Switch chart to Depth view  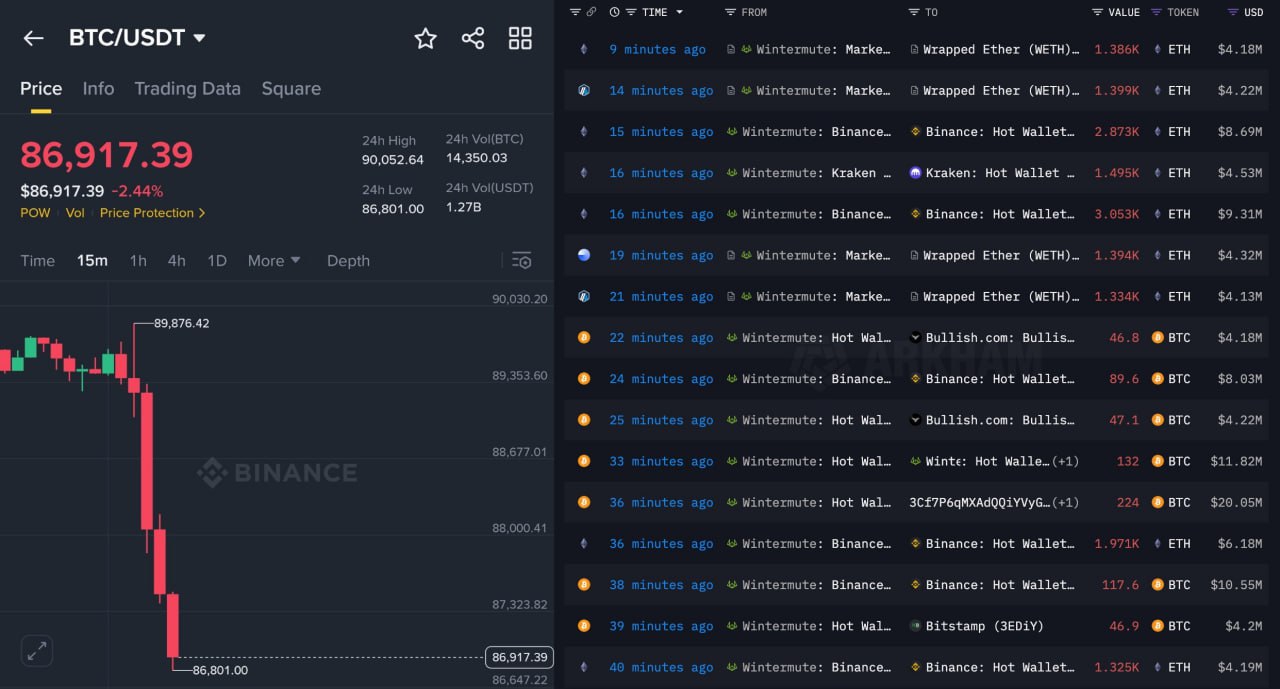click(x=348, y=260)
